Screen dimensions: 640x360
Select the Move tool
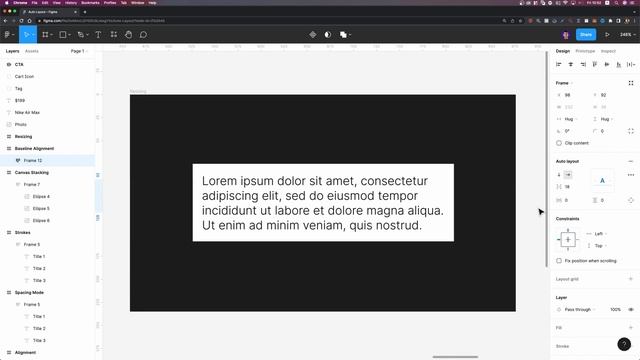tap(26, 35)
